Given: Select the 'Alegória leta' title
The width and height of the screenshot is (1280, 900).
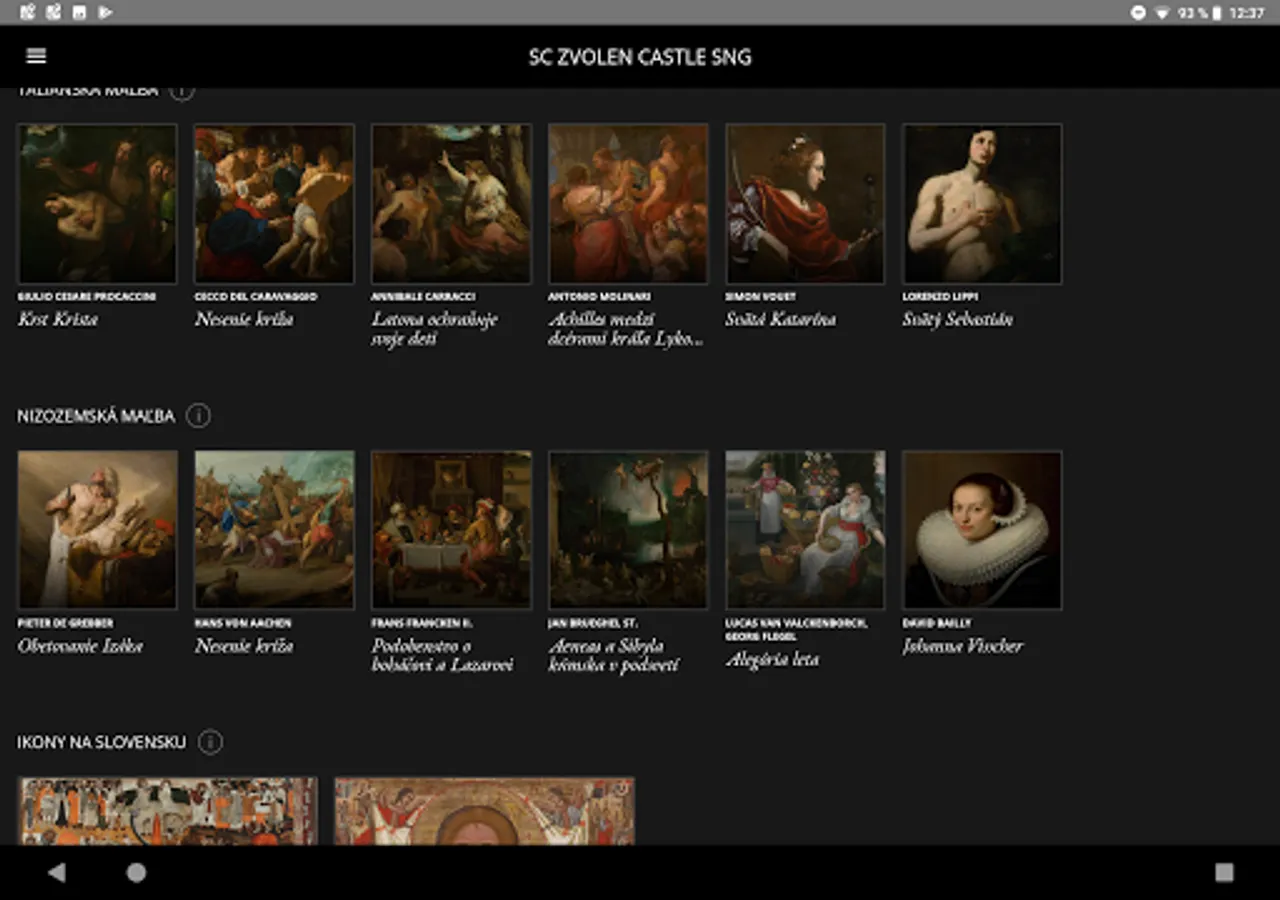Looking at the screenshot, I should [772, 660].
